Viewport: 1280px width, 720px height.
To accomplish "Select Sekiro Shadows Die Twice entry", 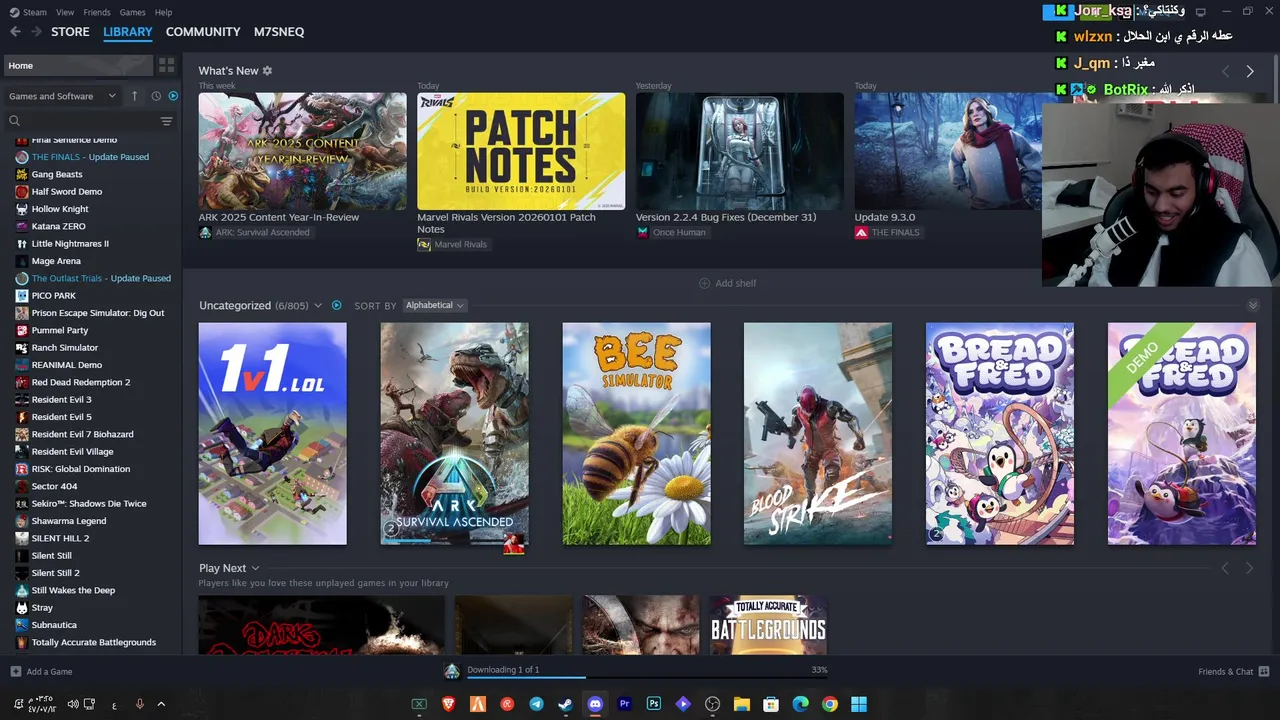I will (91, 504).
